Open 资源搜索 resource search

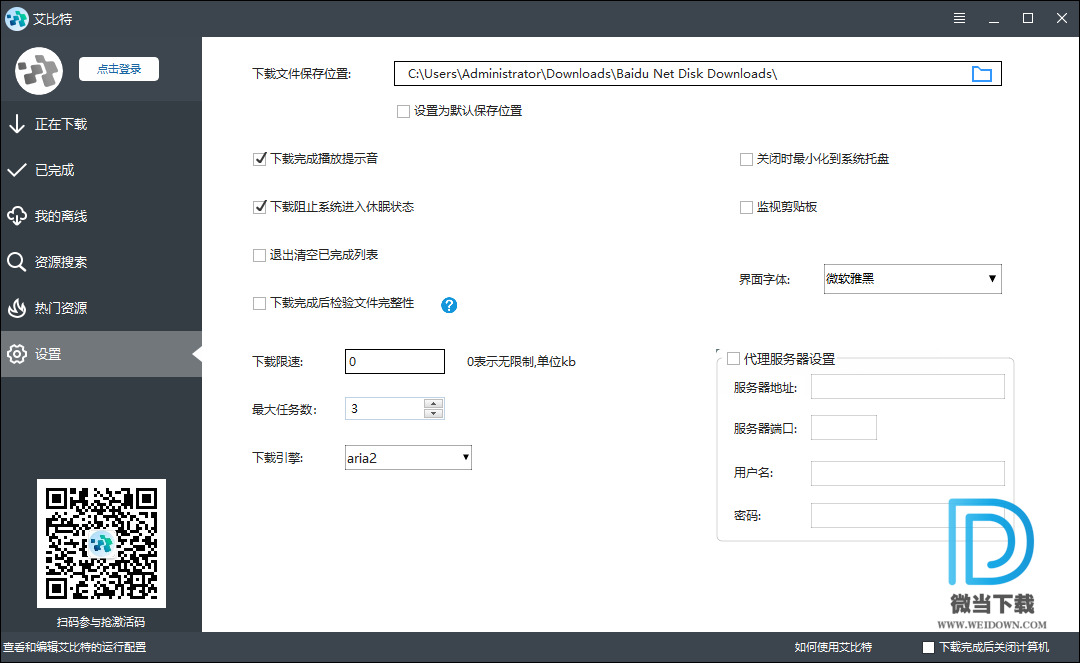pos(101,262)
